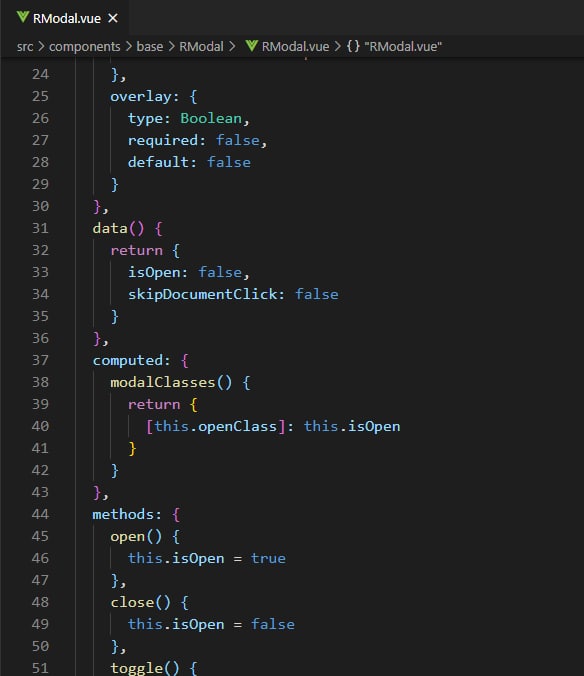Image resolution: width=584 pixels, height=676 pixels.
Task: Click yellow closing brace on line 41
Action: pos(132,448)
